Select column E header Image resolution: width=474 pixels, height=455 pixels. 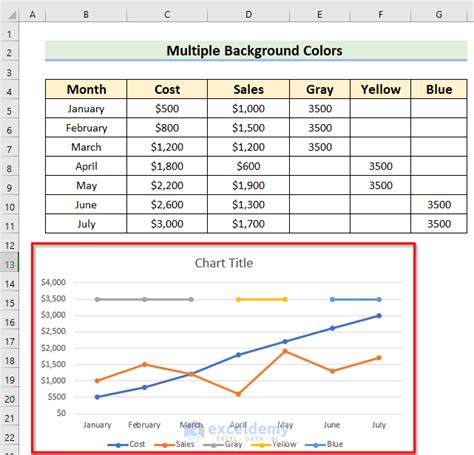pyautogui.click(x=320, y=15)
